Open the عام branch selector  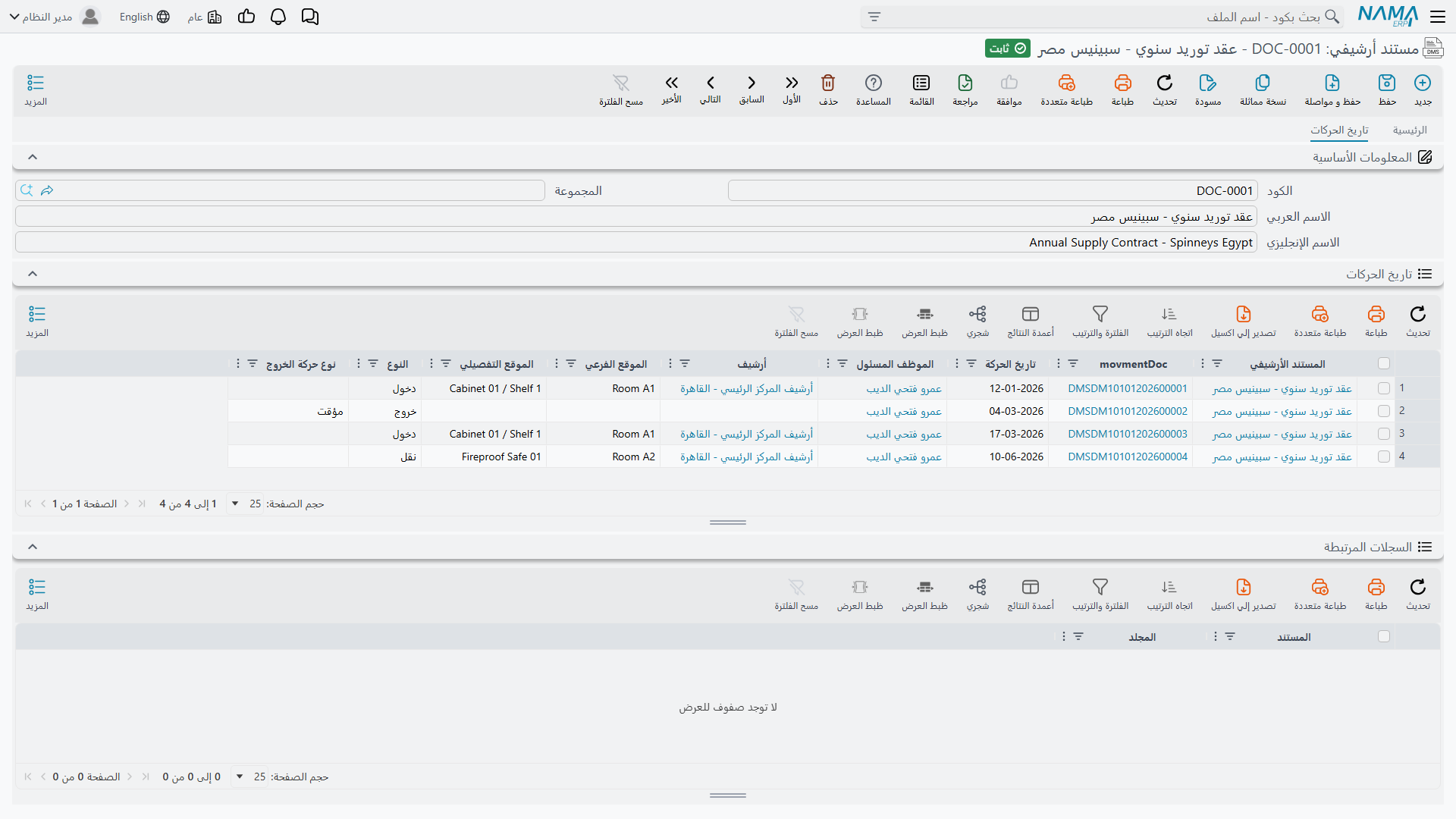(x=204, y=17)
